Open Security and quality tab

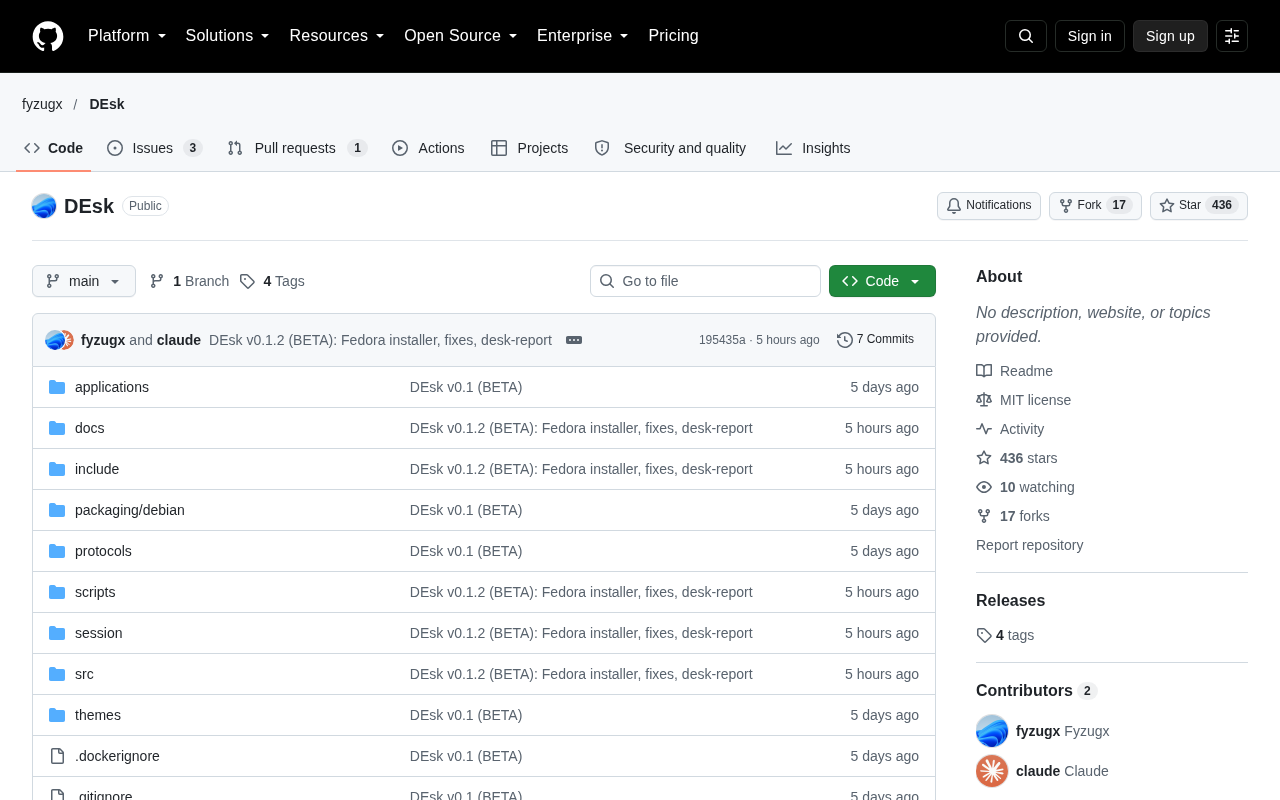pyautogui.click(x=670, y=148)
